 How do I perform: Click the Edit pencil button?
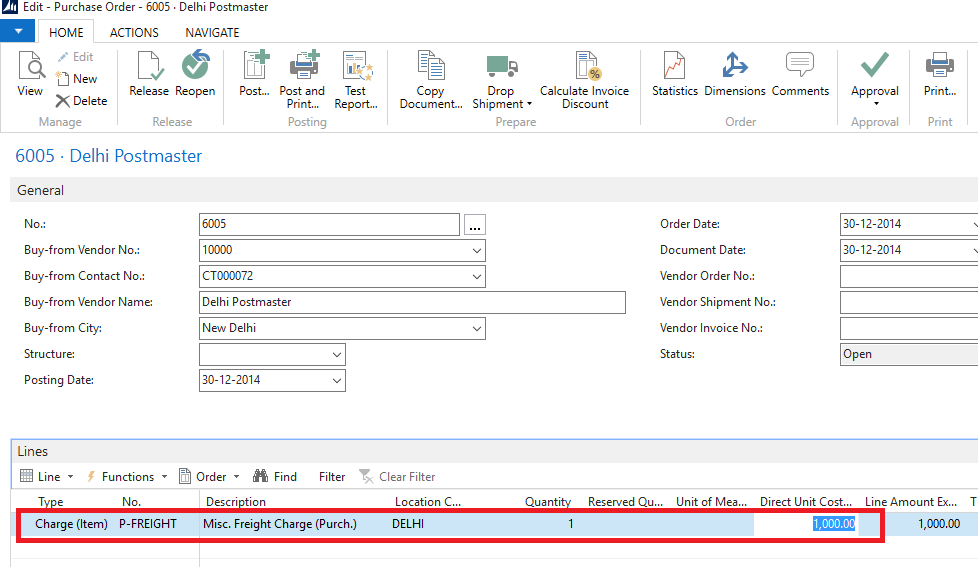(x=75, y=57)
